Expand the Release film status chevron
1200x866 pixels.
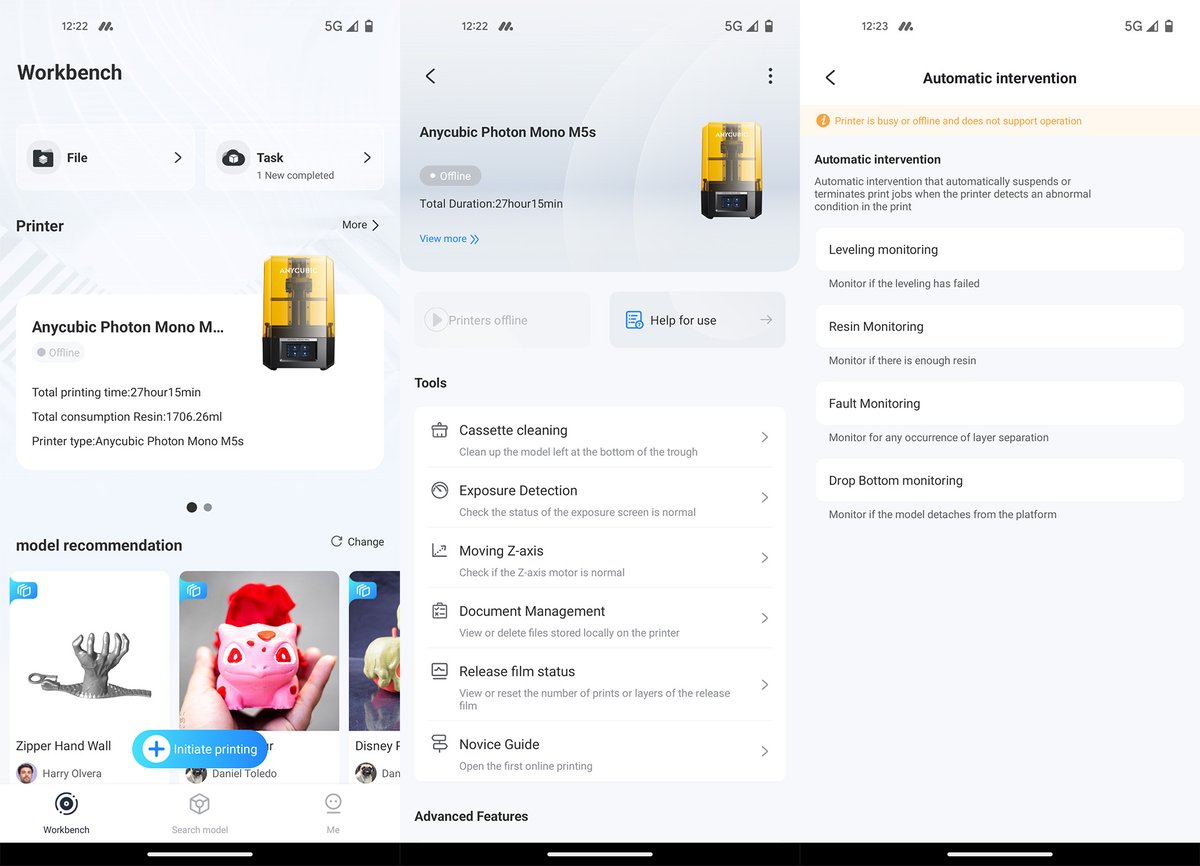765,684
